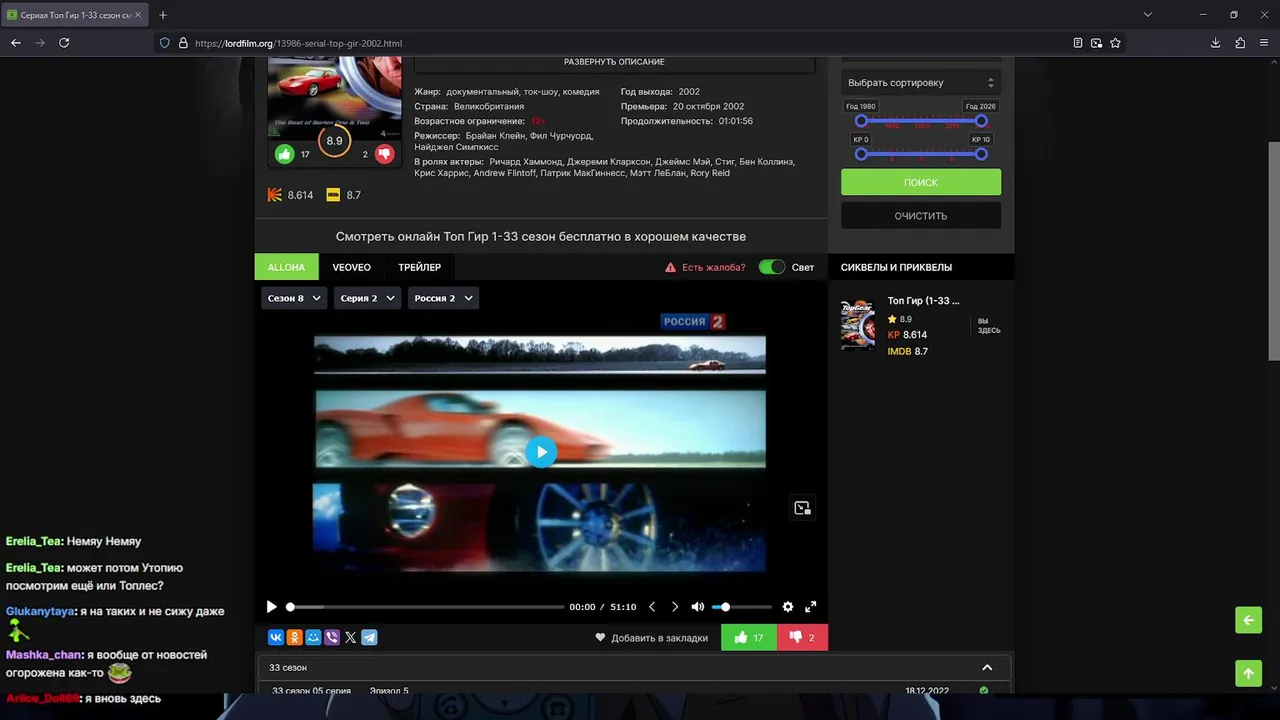Click the video progress bar
Screen dimensions: 1280x720
(425, 607)
